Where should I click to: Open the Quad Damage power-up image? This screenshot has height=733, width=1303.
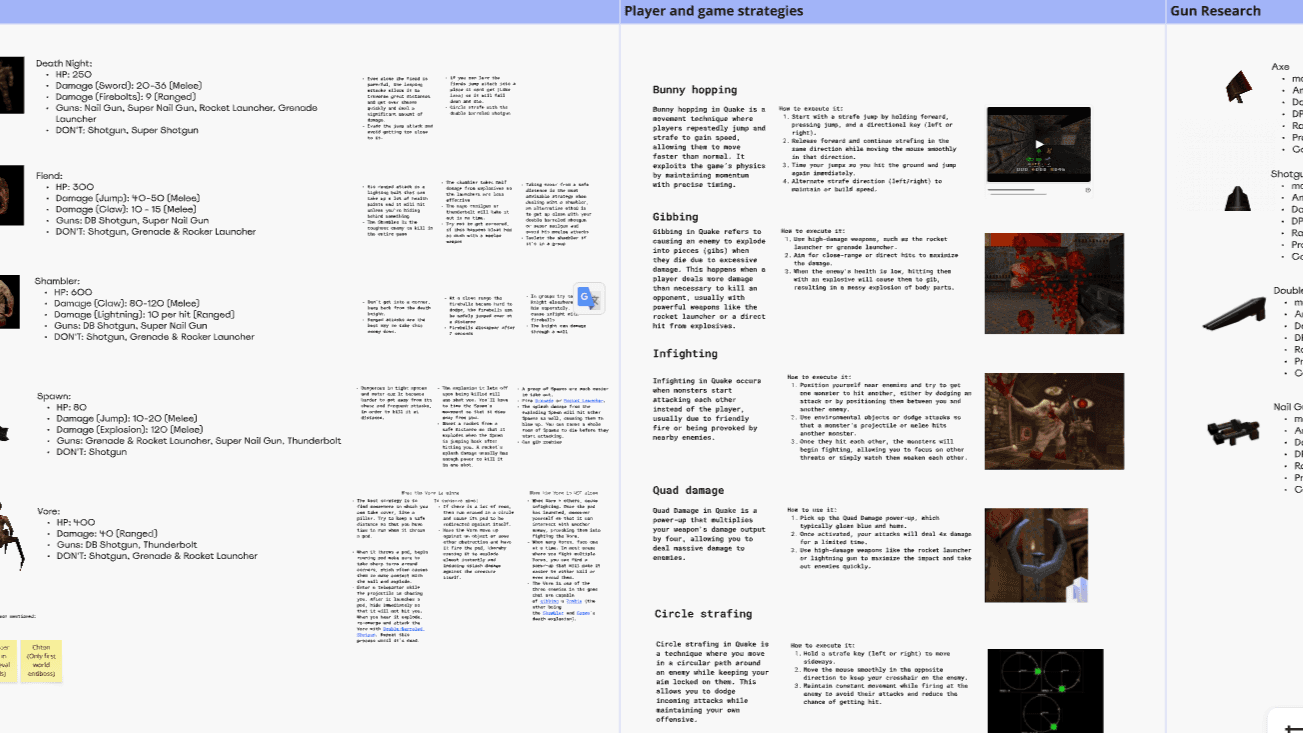1036,555
